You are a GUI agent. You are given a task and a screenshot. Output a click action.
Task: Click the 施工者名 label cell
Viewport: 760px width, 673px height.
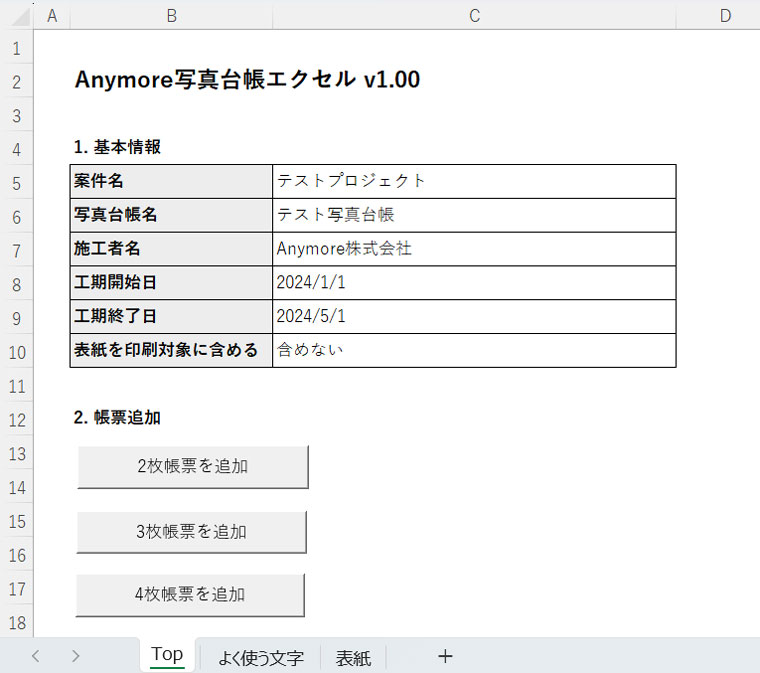(171, 249)
